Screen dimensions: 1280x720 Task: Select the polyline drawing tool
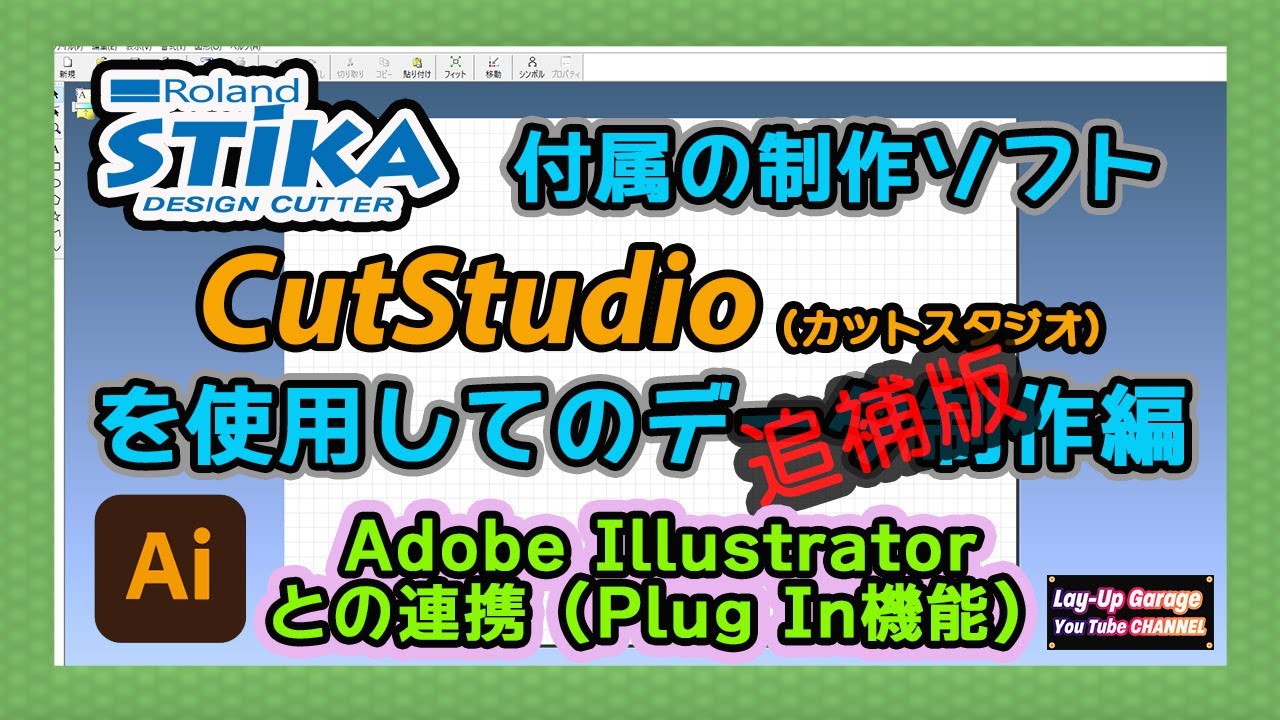click(x=57, y=233)
